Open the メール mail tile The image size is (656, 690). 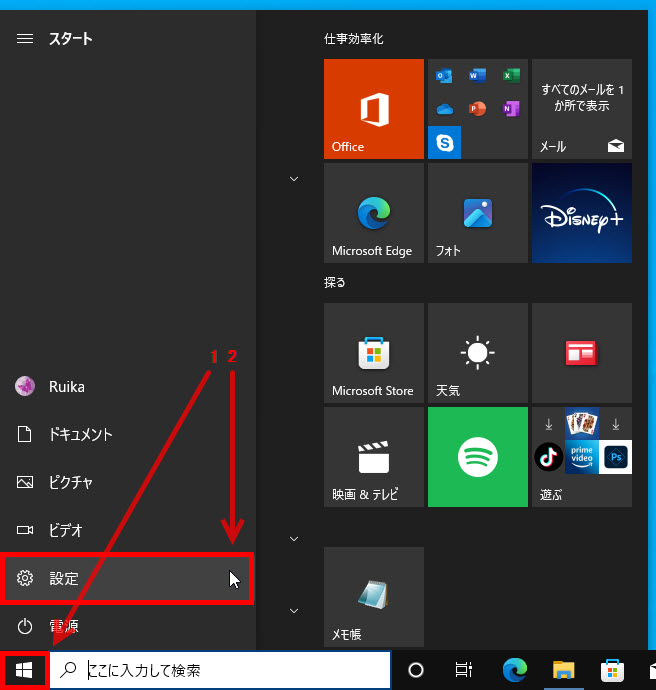click(x=582, y=109)
